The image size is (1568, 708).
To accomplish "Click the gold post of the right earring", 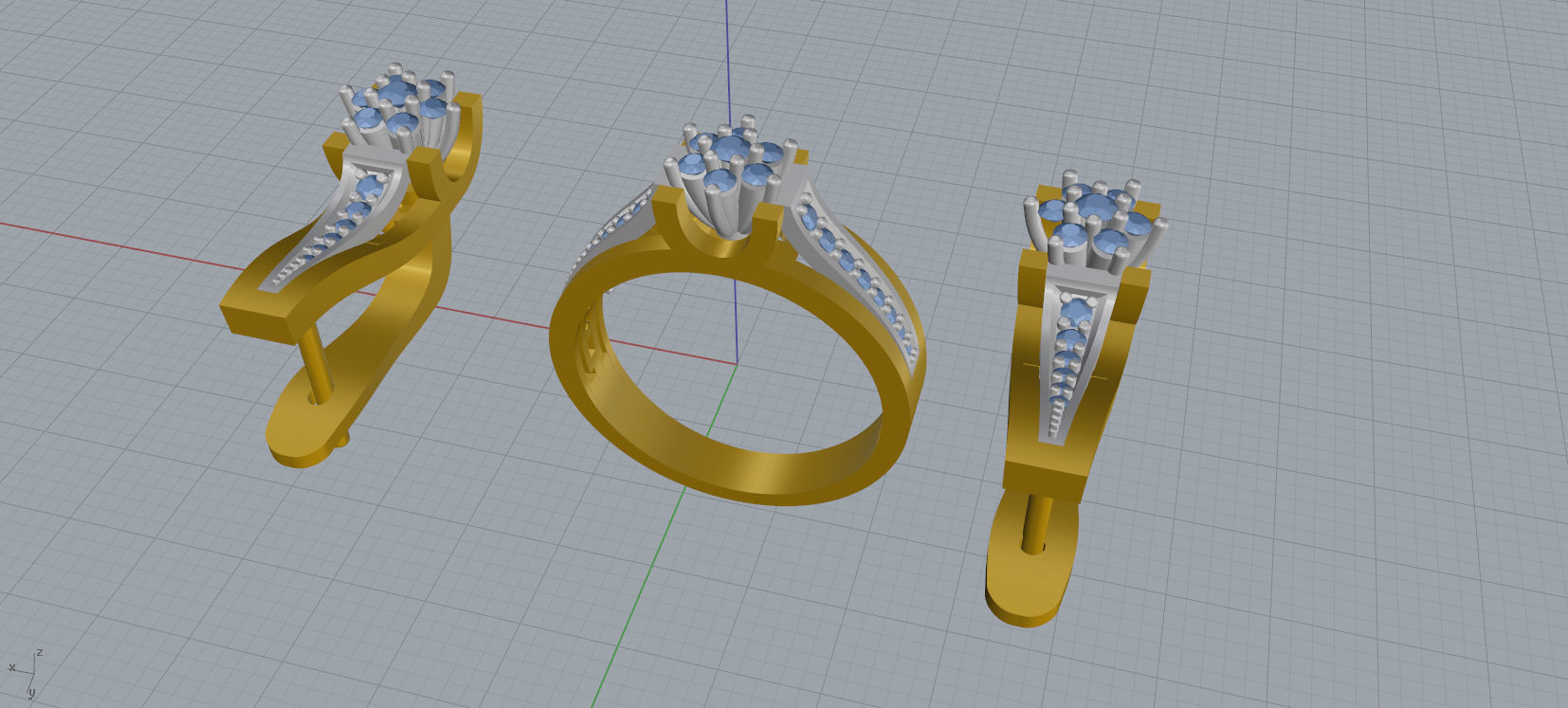I will coord(1035,524).
